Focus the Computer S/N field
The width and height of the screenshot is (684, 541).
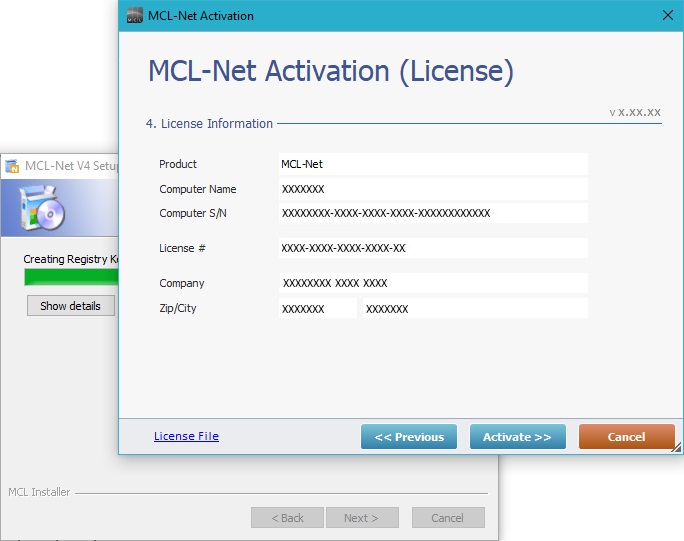432,213
